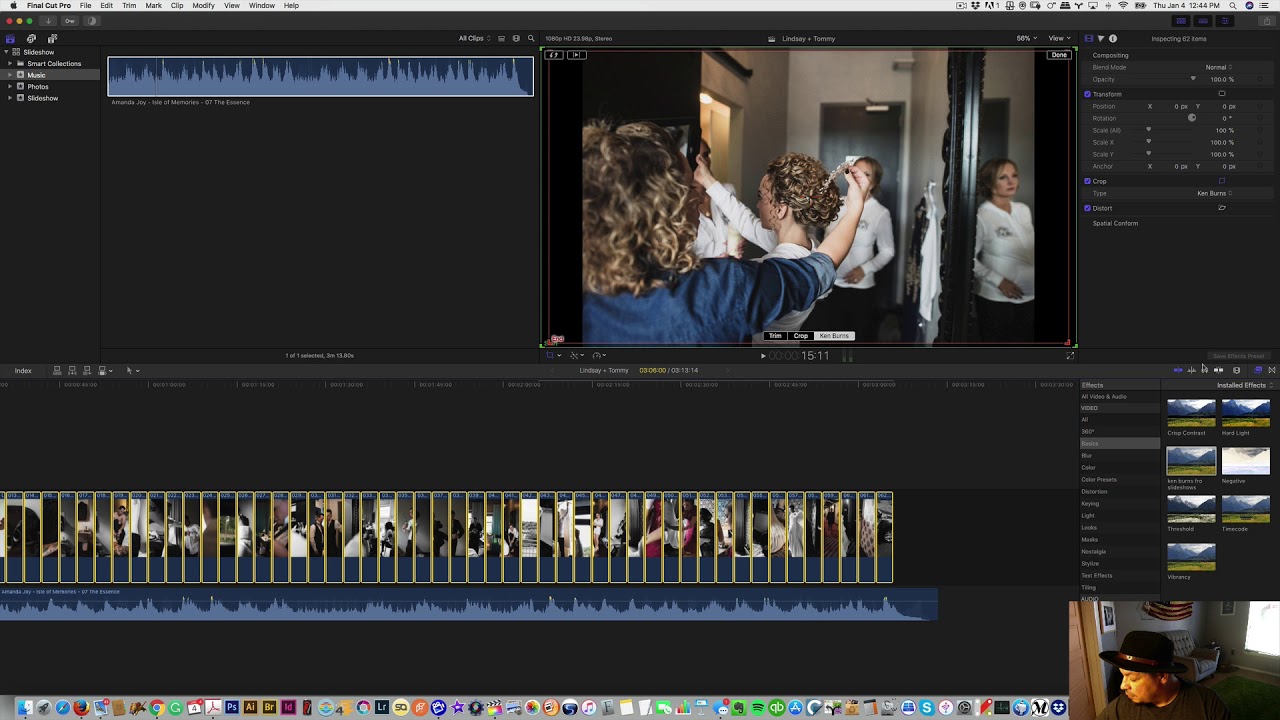Open Chrome from the Dock

click(156, 708)
